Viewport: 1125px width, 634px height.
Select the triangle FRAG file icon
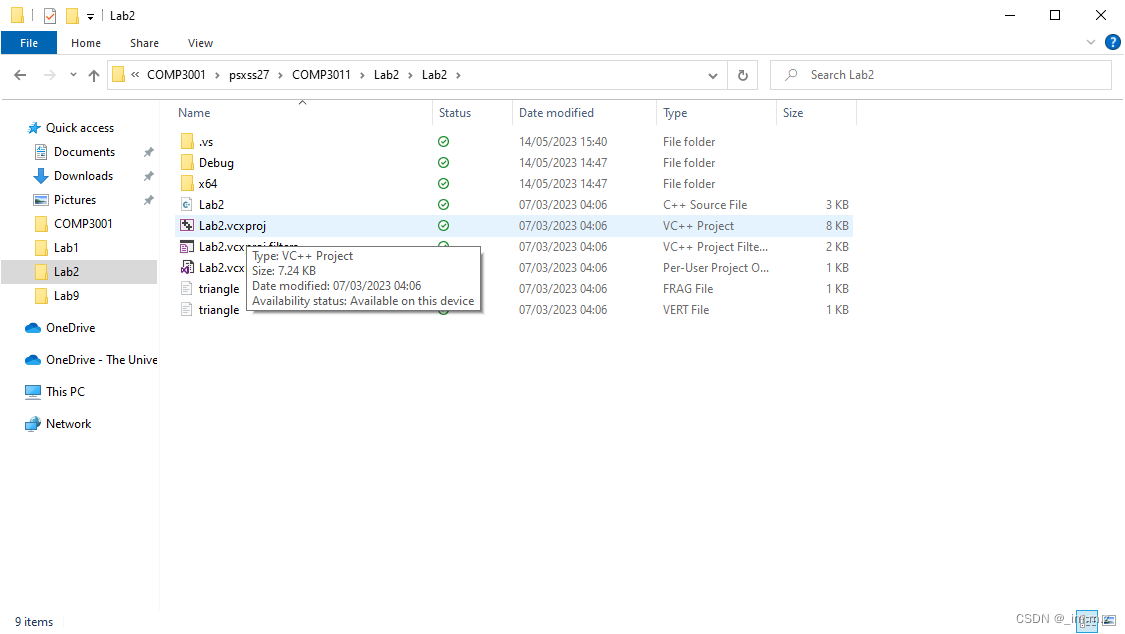(187, 288)
